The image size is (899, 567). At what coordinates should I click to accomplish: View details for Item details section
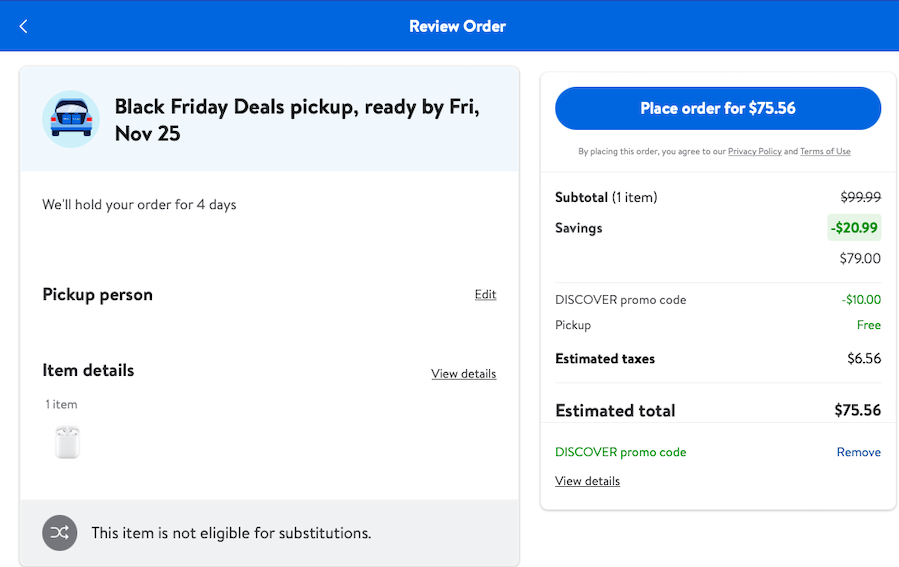coord(463,374)
